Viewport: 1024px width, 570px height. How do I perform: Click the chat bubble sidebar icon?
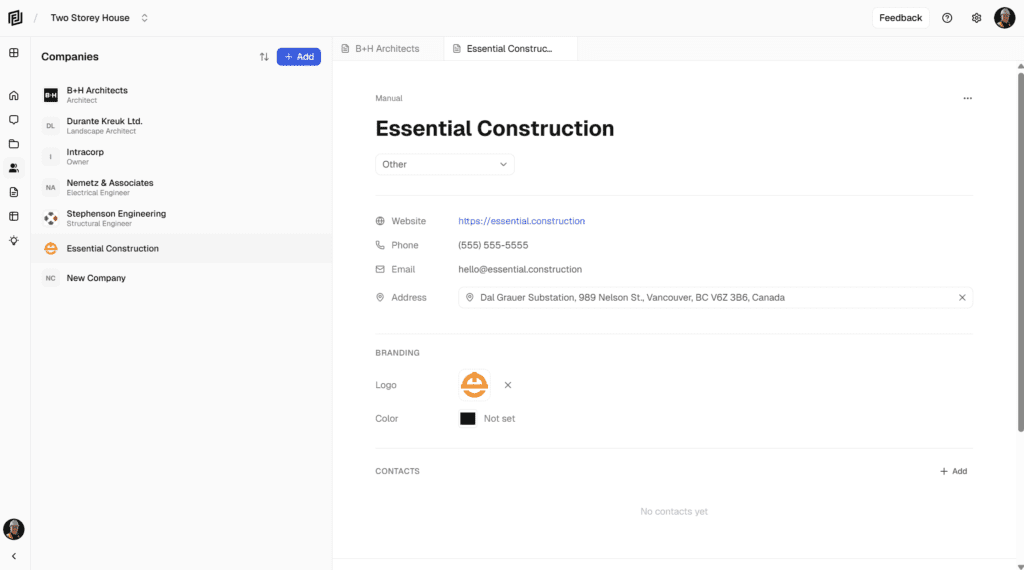click(14, 120)
